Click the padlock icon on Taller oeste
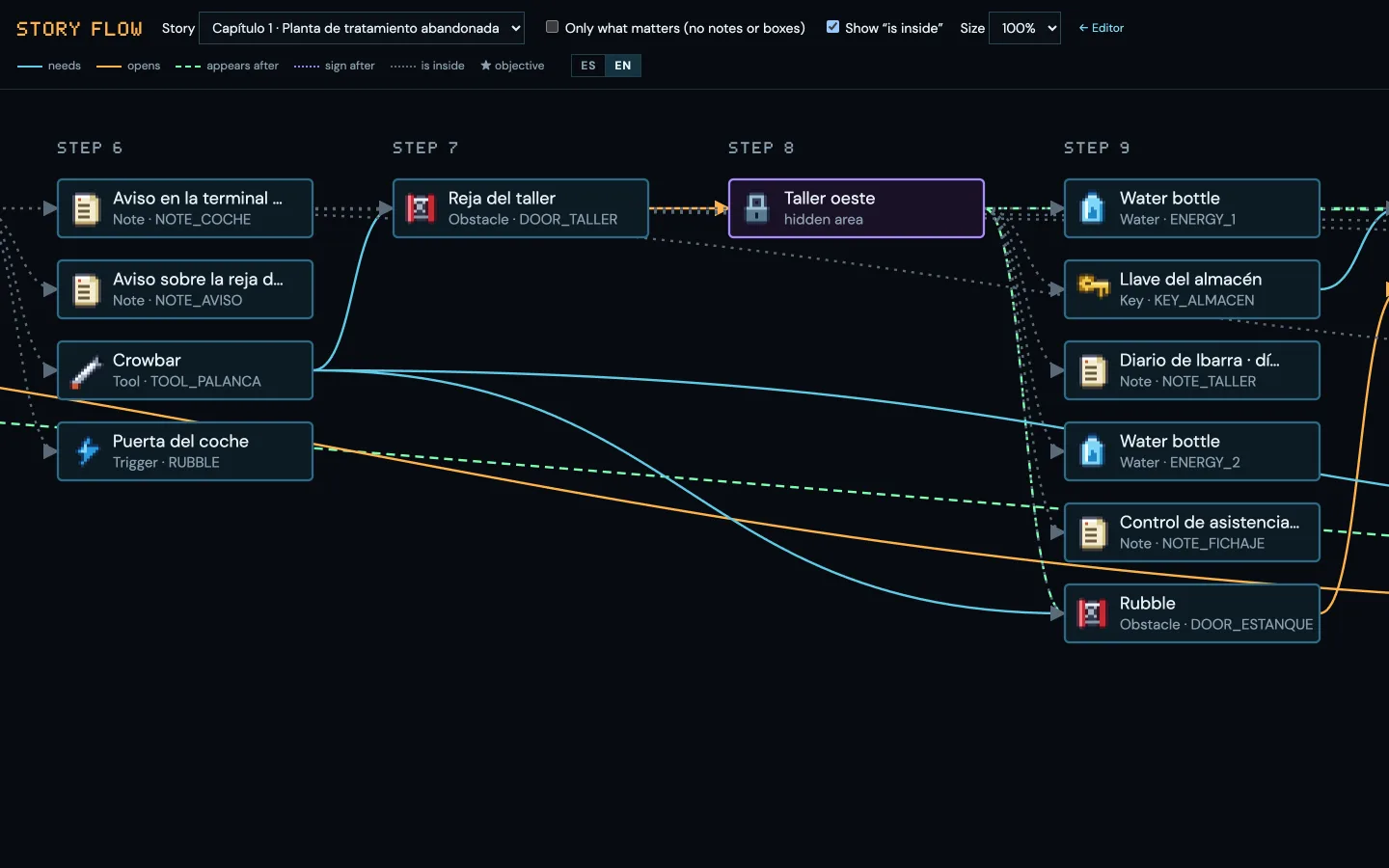This screenshot has height=868, width=1389. tap(757, 208)
